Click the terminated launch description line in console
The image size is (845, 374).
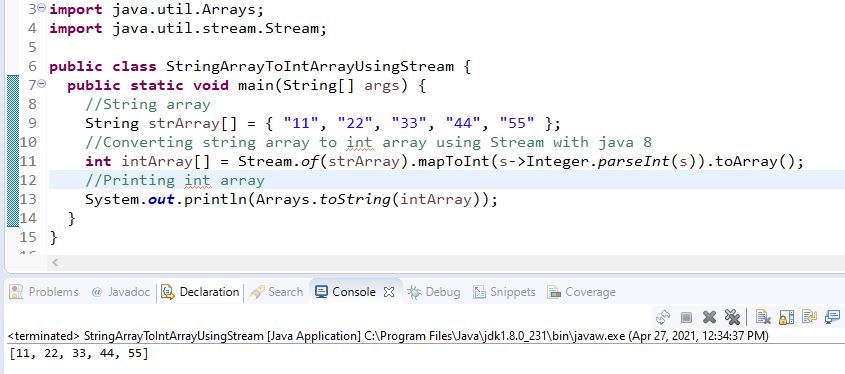(388, 336)
